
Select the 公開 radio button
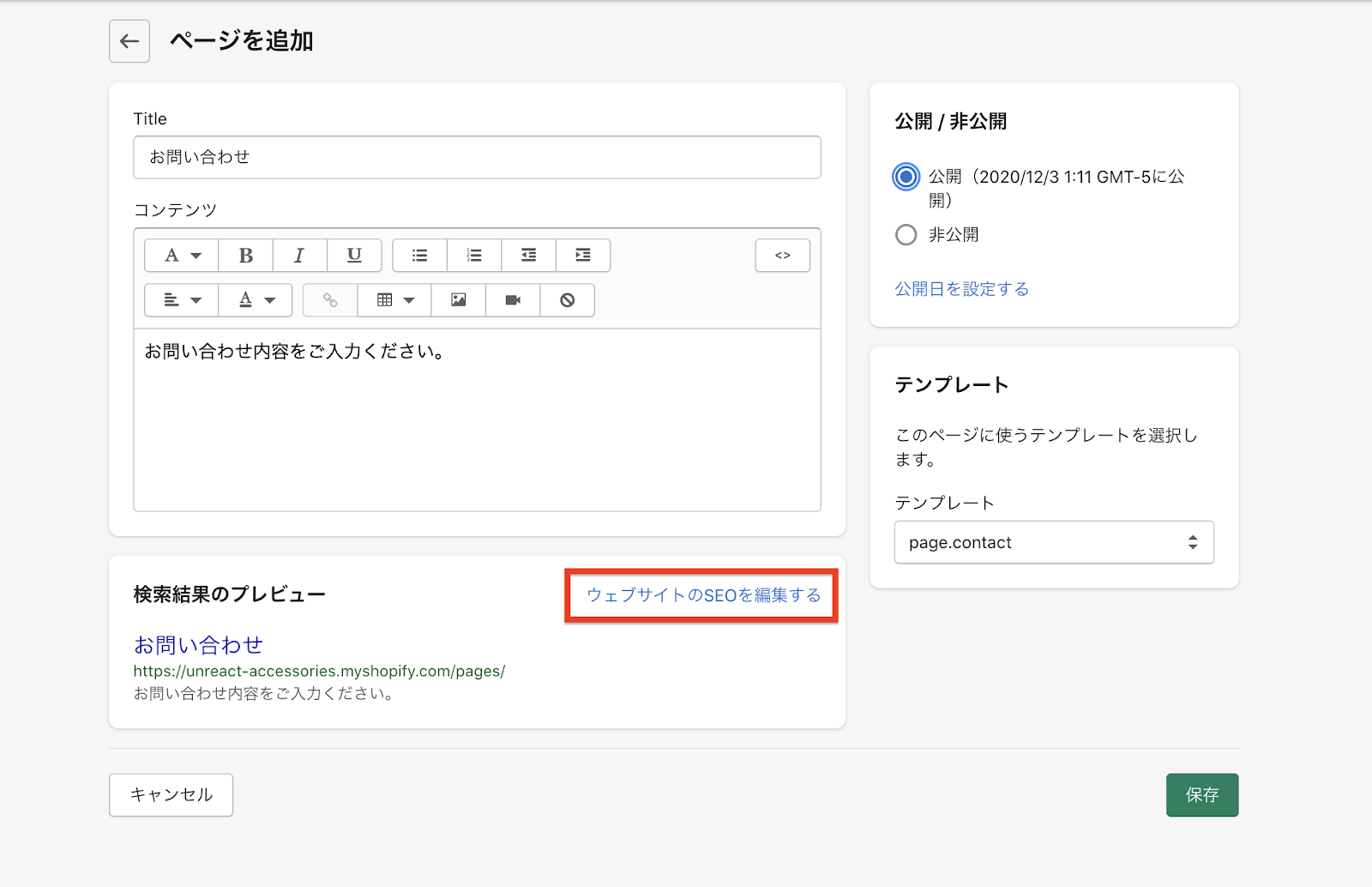coord(906,178)
